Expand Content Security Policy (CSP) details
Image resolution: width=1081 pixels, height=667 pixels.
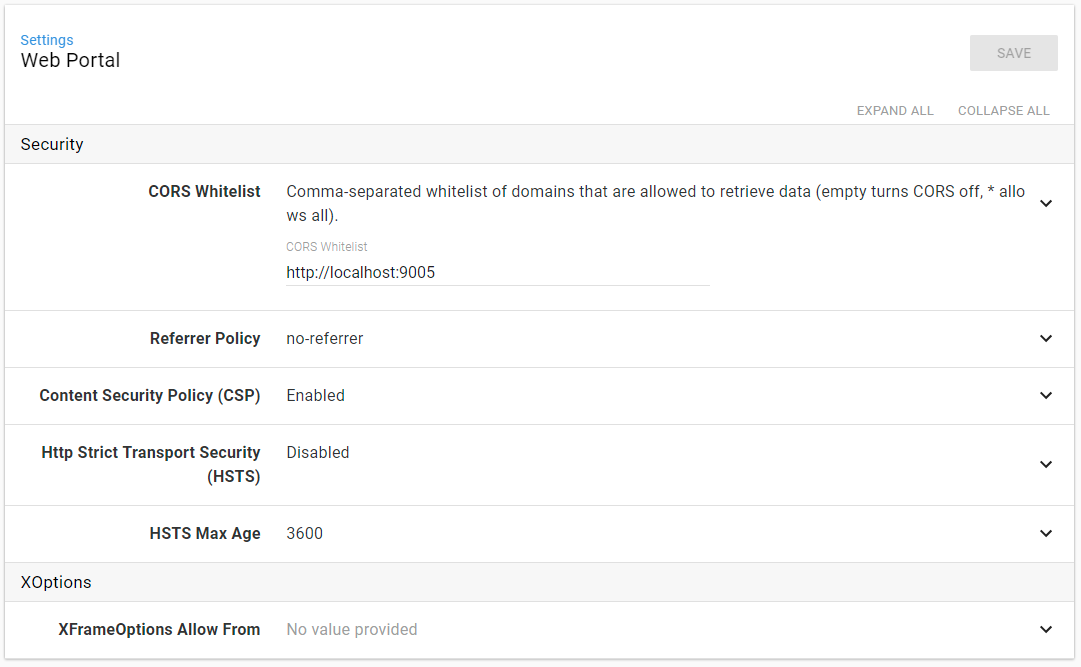point(1046,395)
